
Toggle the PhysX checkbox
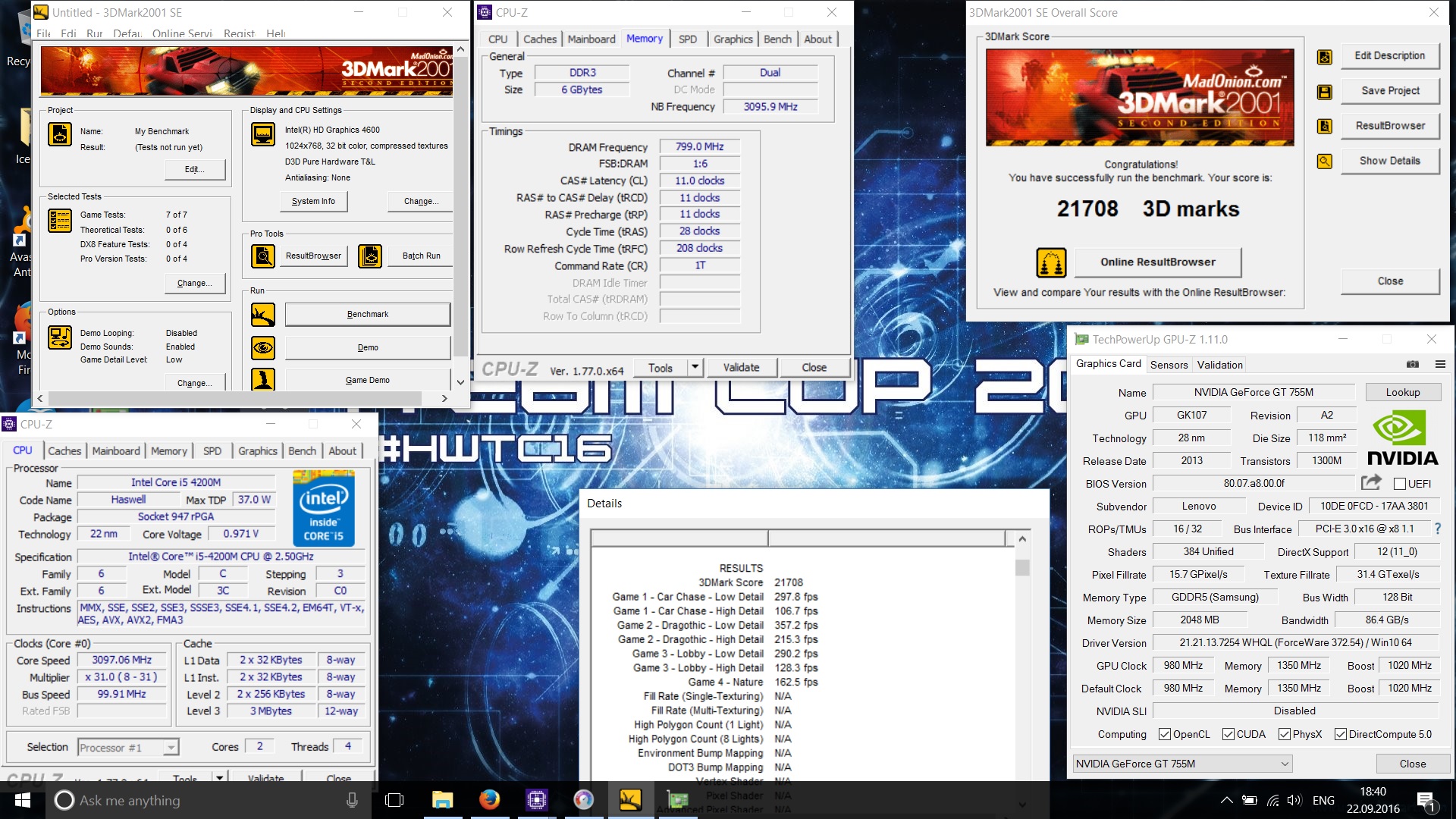click(x=1285, y=734)
